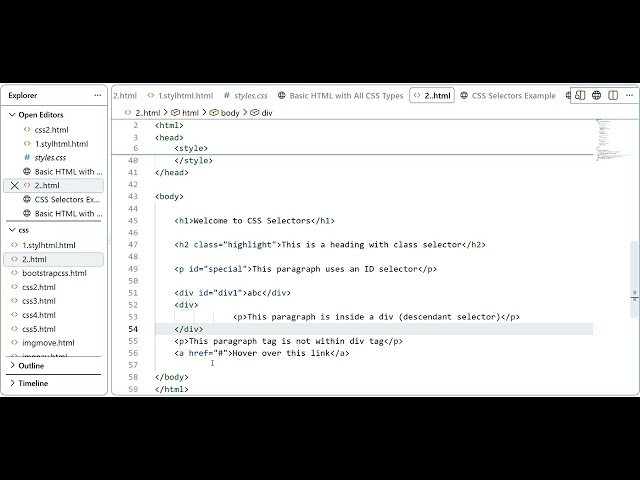640x480 pixels.
Task: Click the globe browser preview icon
Action: 596,96
